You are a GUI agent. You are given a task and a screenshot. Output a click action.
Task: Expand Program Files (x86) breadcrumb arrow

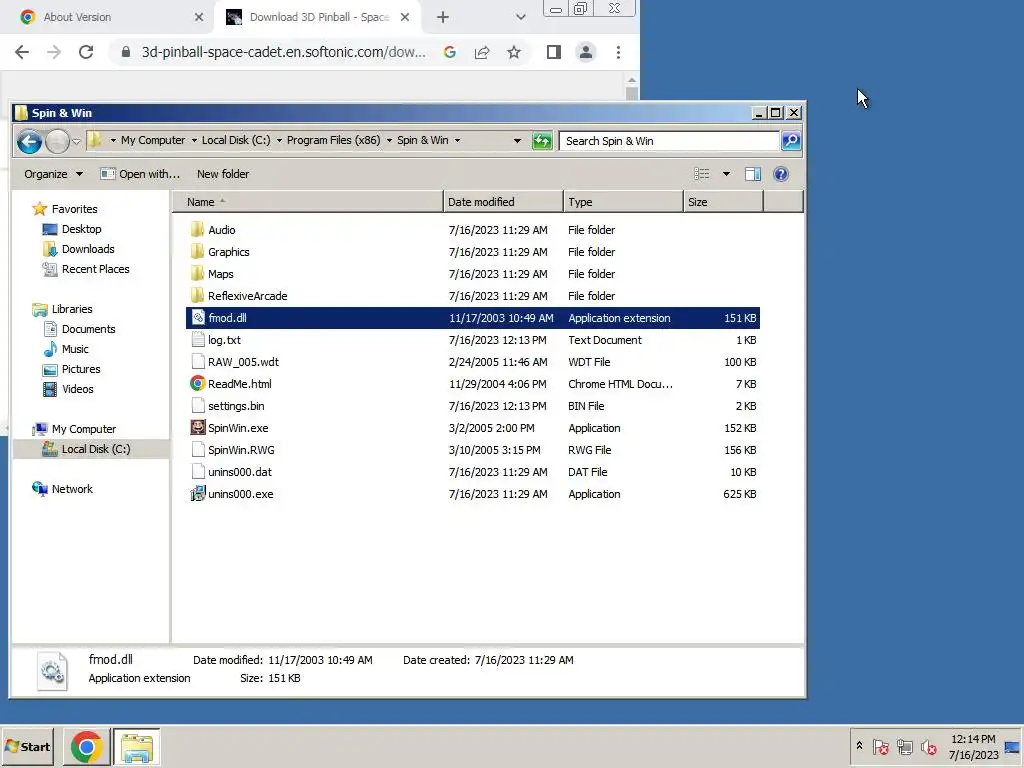pos(389,140)
